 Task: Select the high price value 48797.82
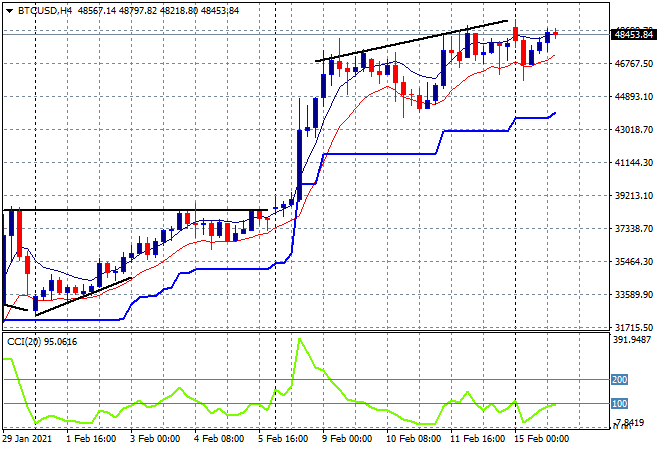[x=138, y=11]
